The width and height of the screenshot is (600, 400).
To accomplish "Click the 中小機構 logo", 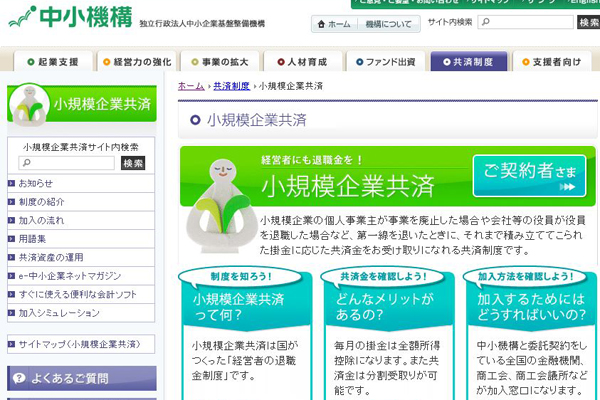I will [70, 18].
